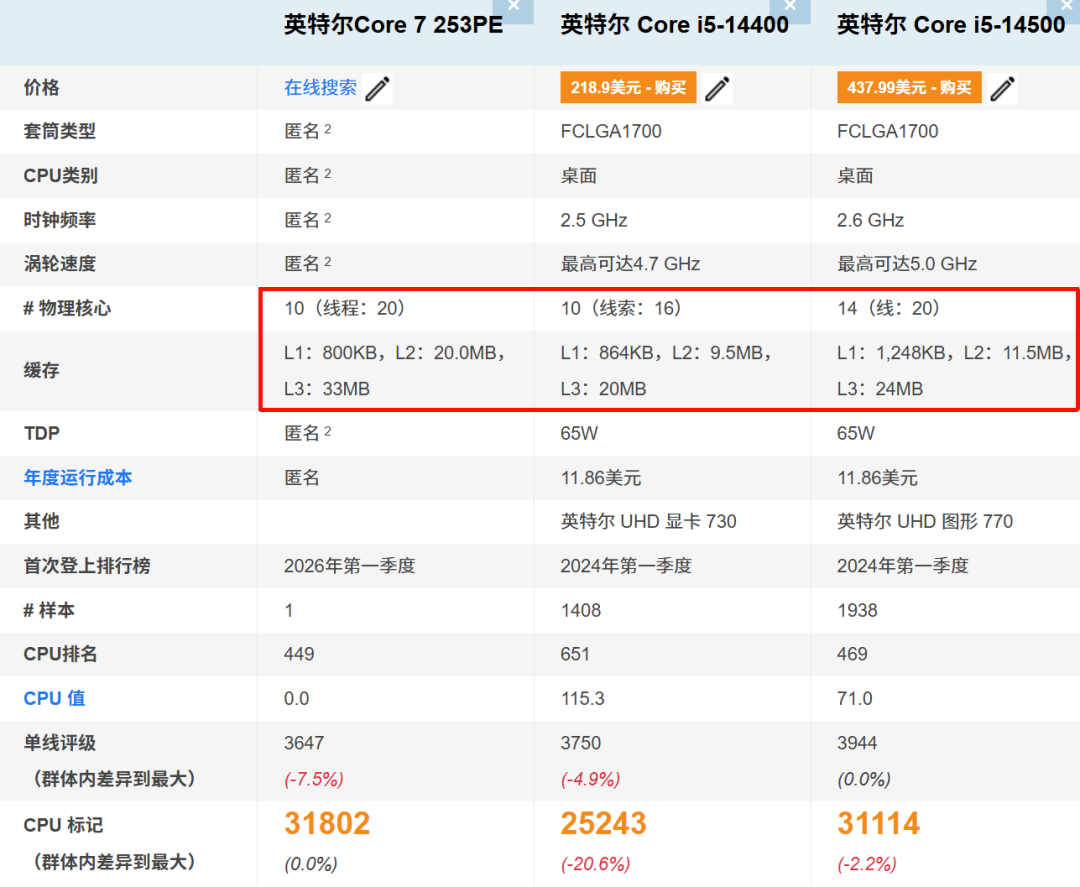
Task: Edit the price for Core i5-14400 via pencil icon
Action: (717, 89)
